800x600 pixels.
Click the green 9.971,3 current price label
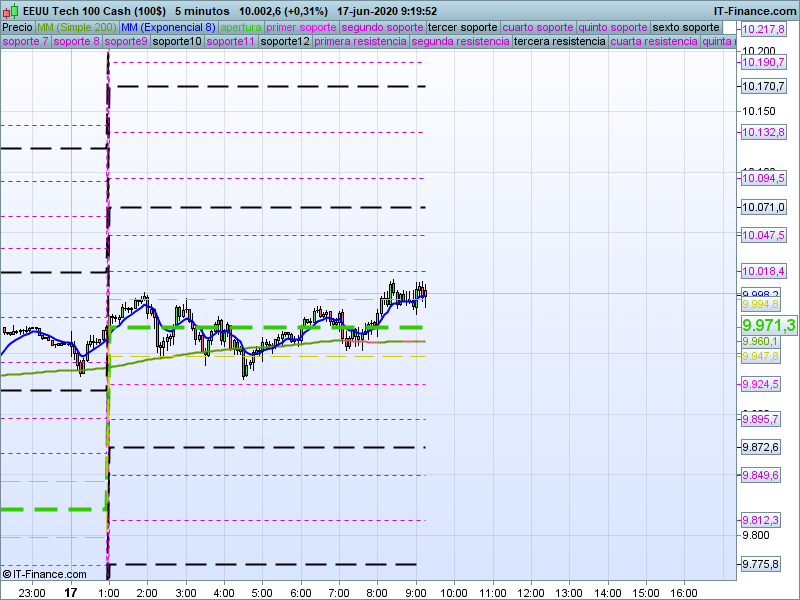tap(768, 326)
